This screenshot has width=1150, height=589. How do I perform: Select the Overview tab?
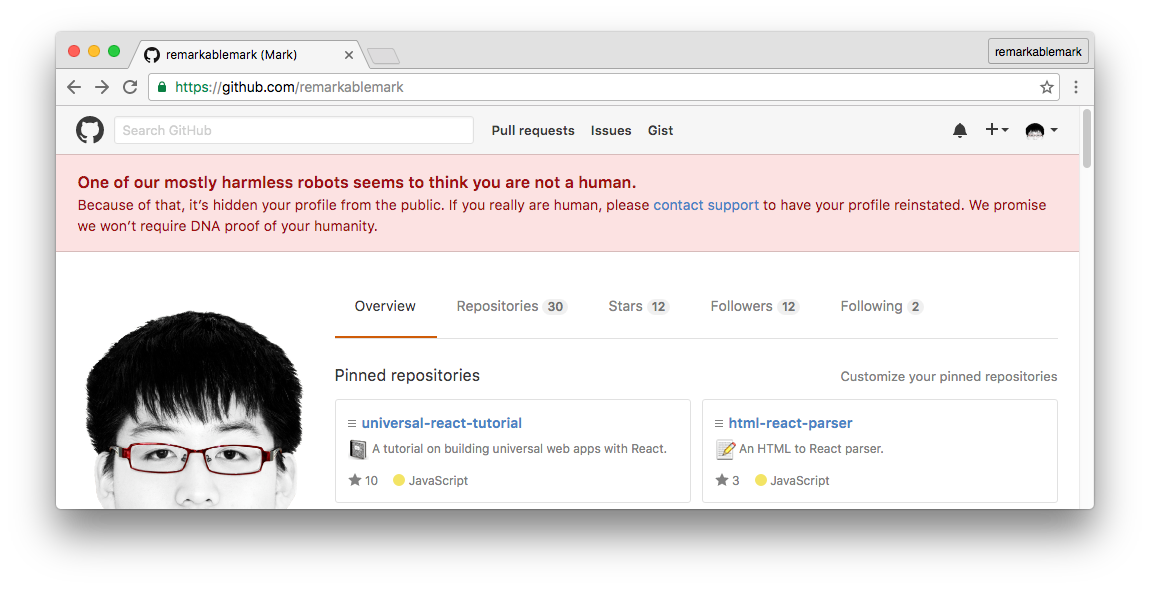(x=385, y=307)
